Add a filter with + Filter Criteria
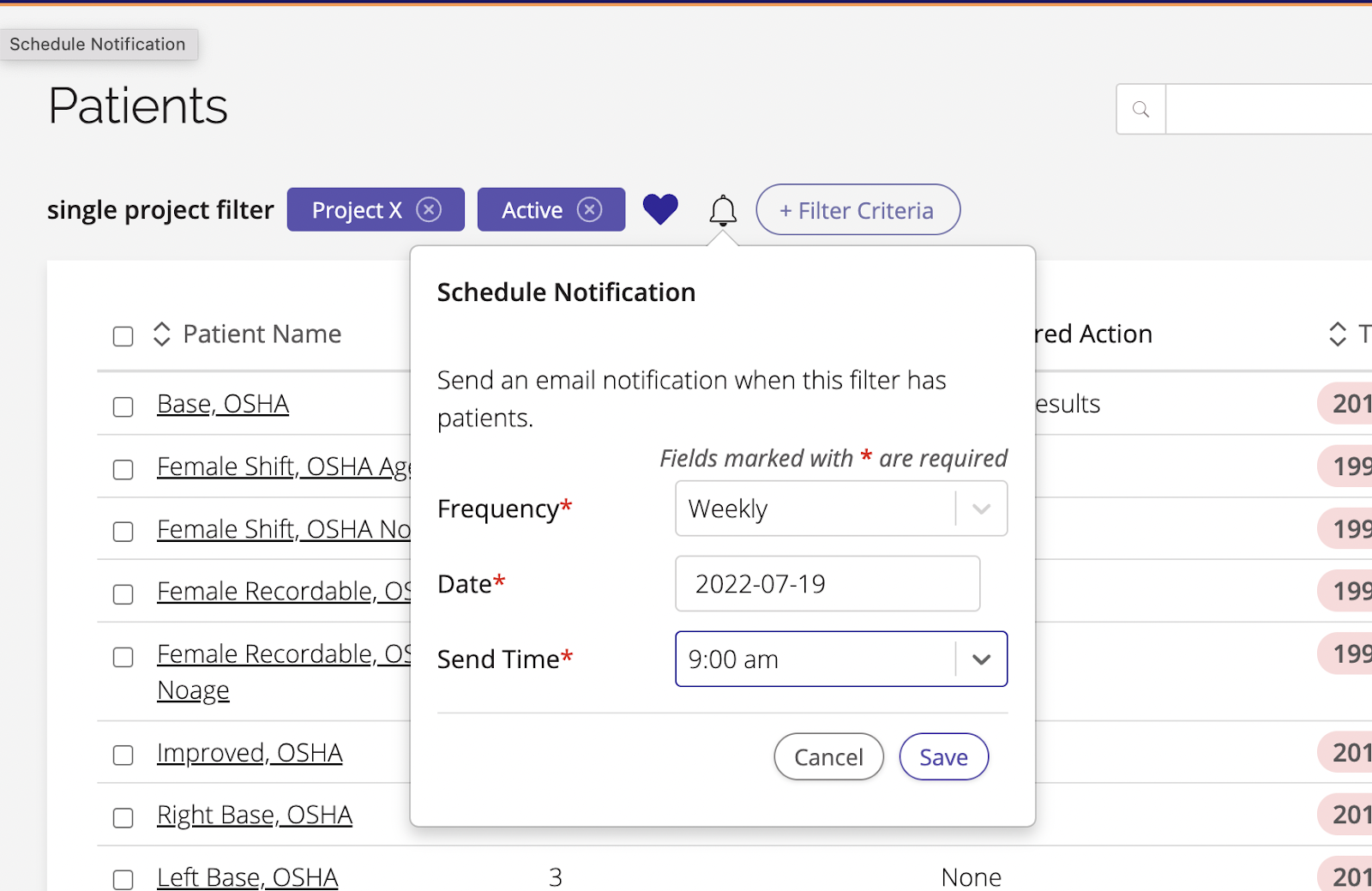The width and height of the screenshot is (1372, 891). (857, 209)
